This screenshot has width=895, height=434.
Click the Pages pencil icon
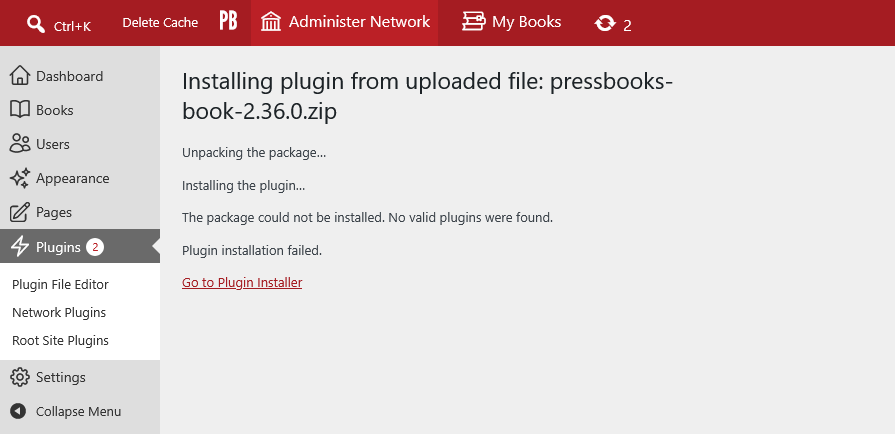click(x=19, y=212)
